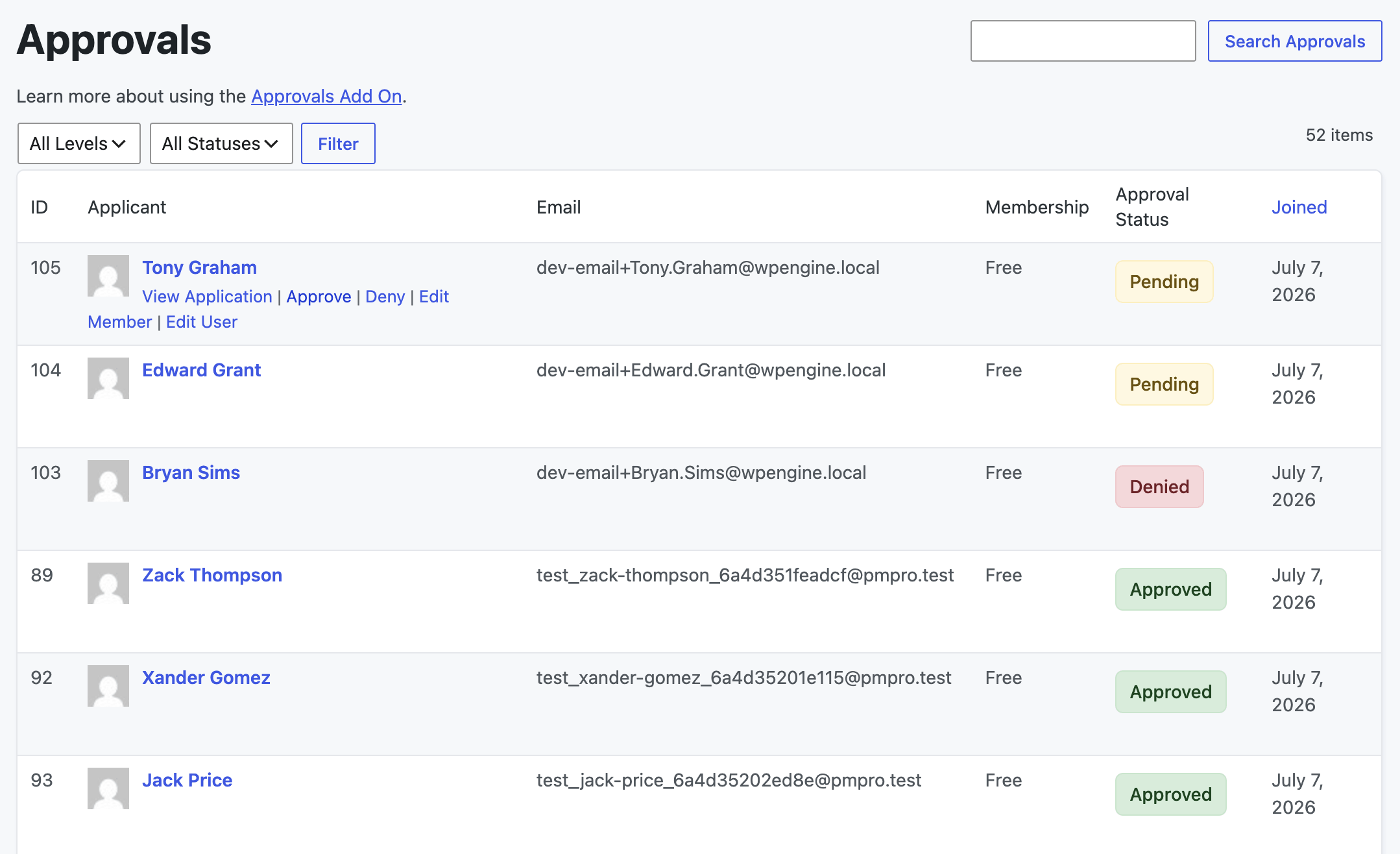Click Denied status badge for Bryan Sims
1400x854 pixels.
pyautogui.click(x=1159, y=487)
